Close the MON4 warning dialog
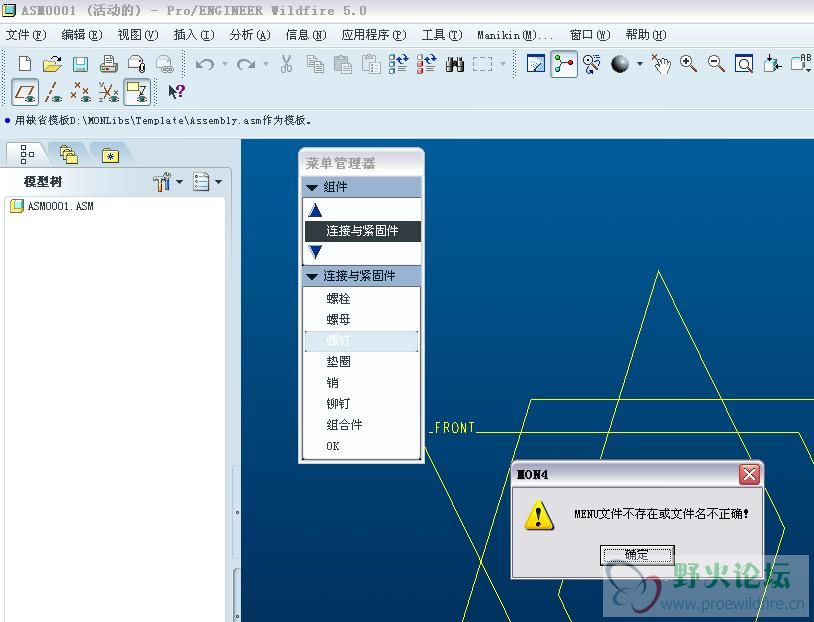The image size is (814, 622). (x=749, y=474)
